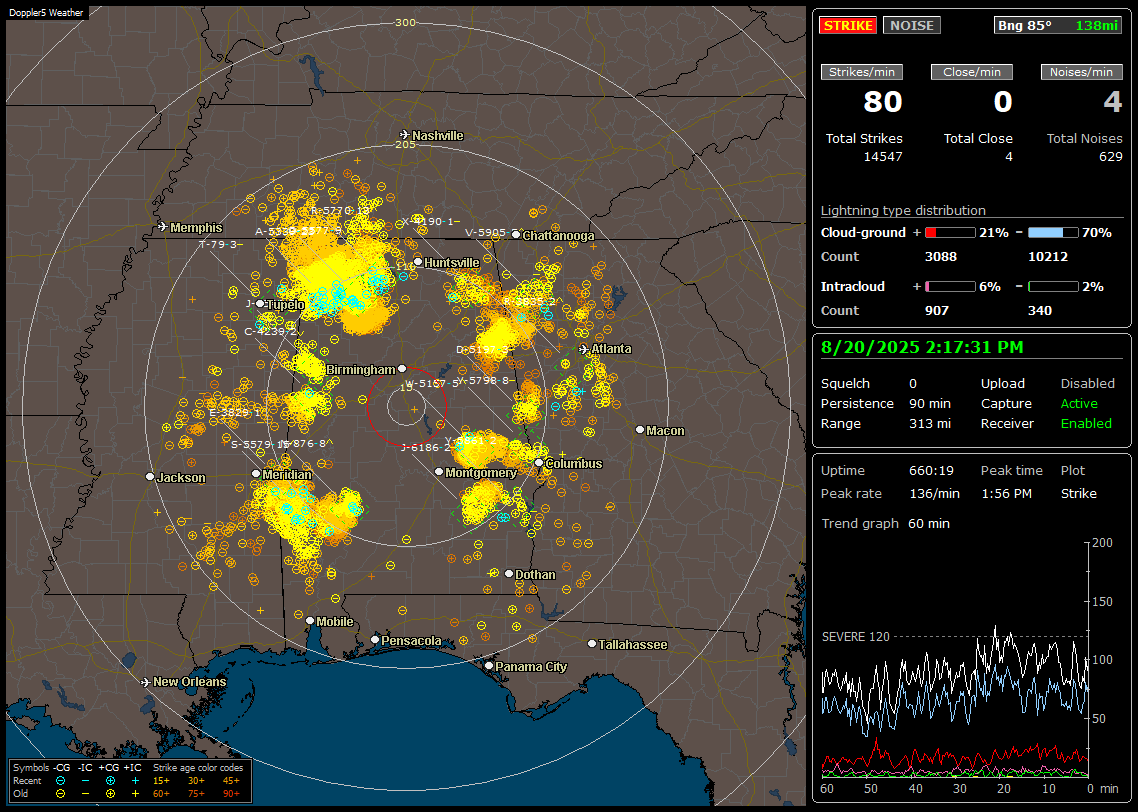
Task: Select the Dothan city dot marker
Action: pyautogui.click(x=509, y=574)
